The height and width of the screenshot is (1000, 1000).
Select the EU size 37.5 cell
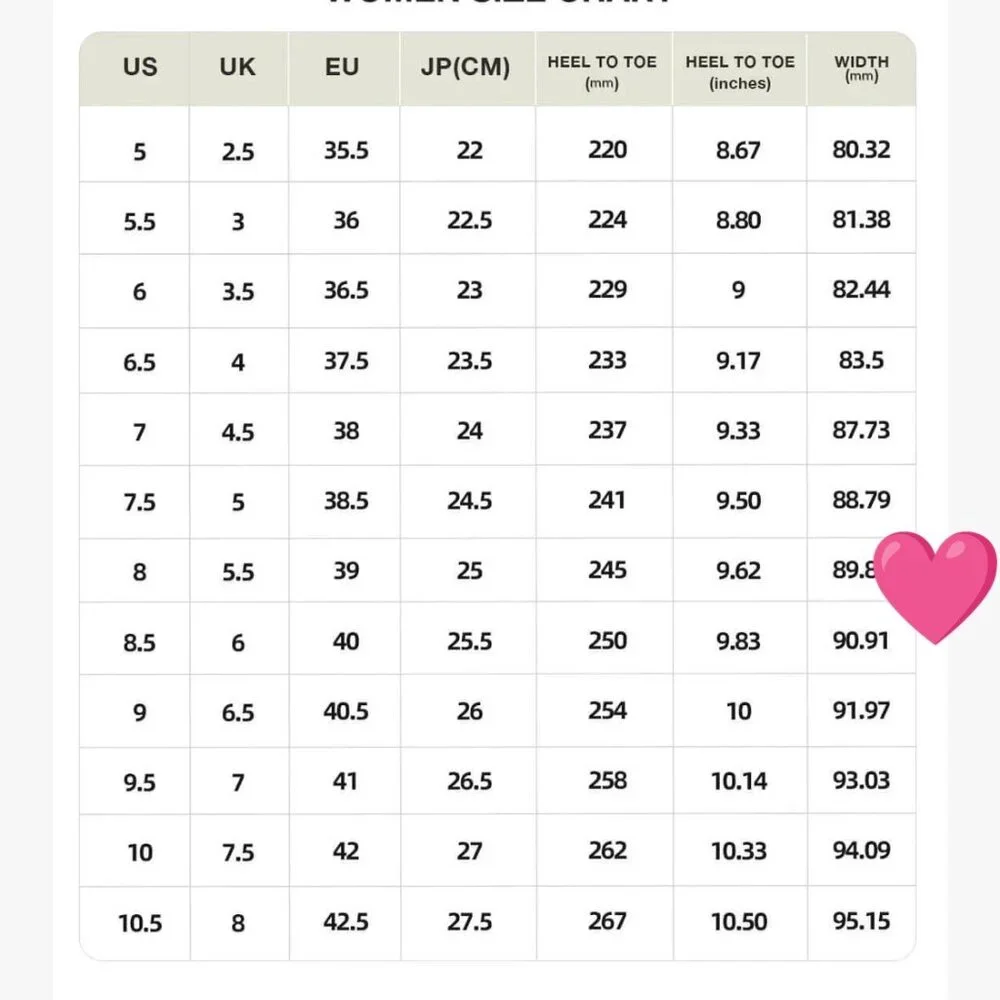[x=346, y=361]
